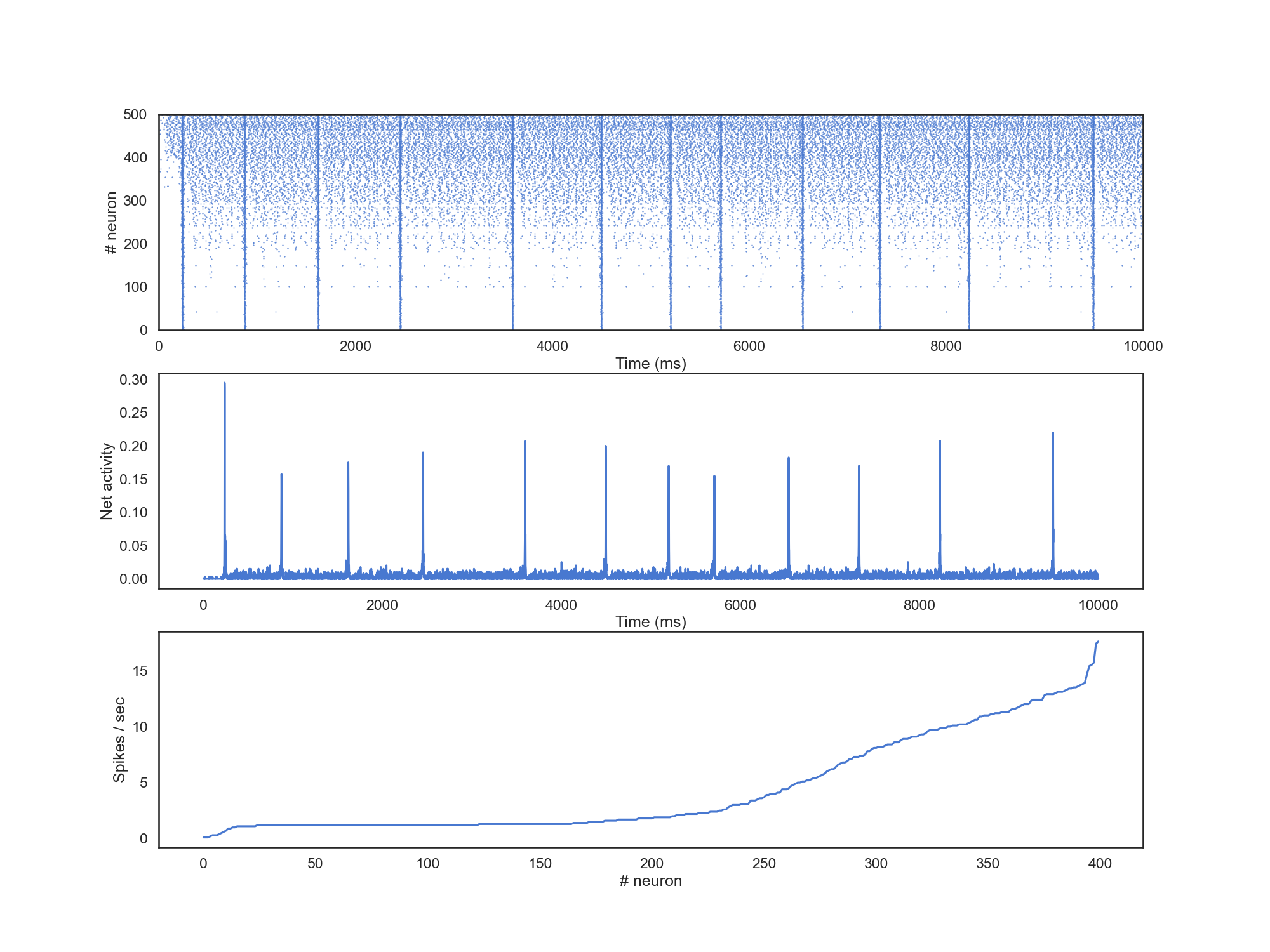Click the '# neuron' y-axis label of raster plot
The width and height of the screenshot is (1270, 952).
(112, 223)
